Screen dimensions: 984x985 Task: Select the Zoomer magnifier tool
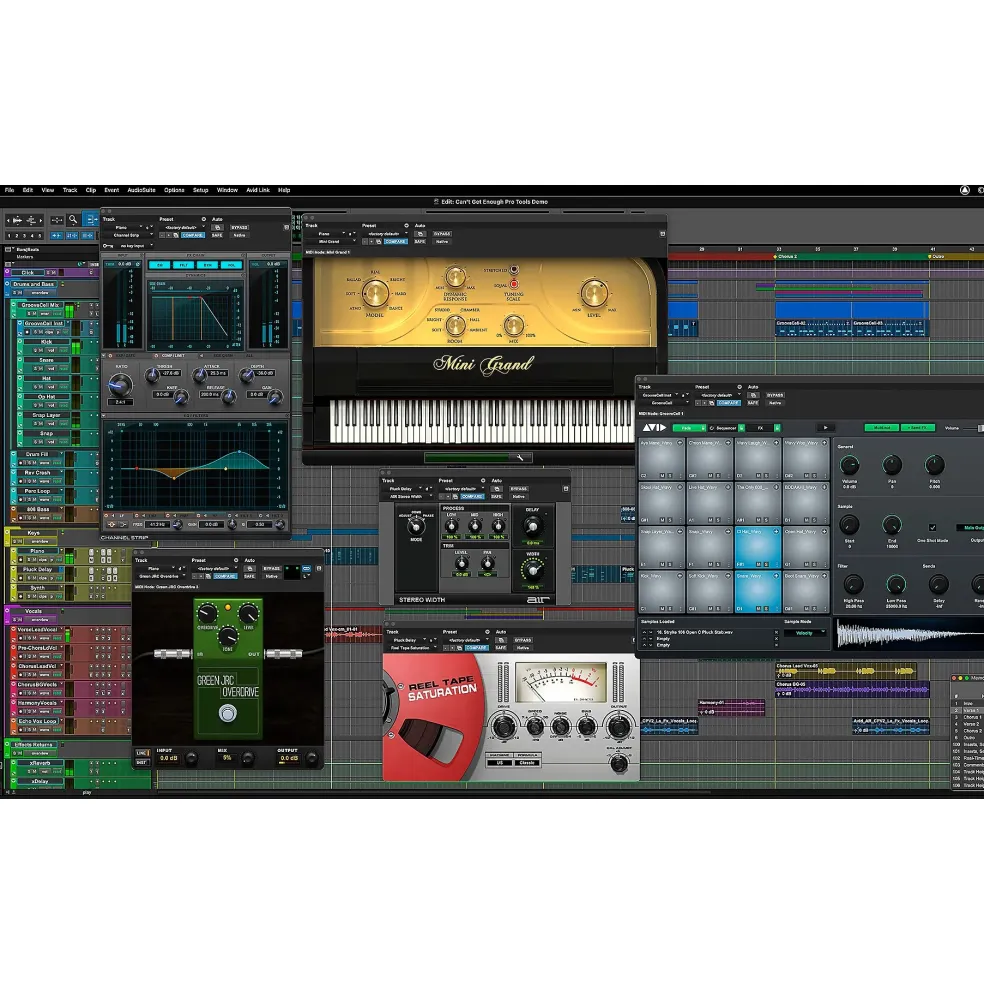[73, 219]
